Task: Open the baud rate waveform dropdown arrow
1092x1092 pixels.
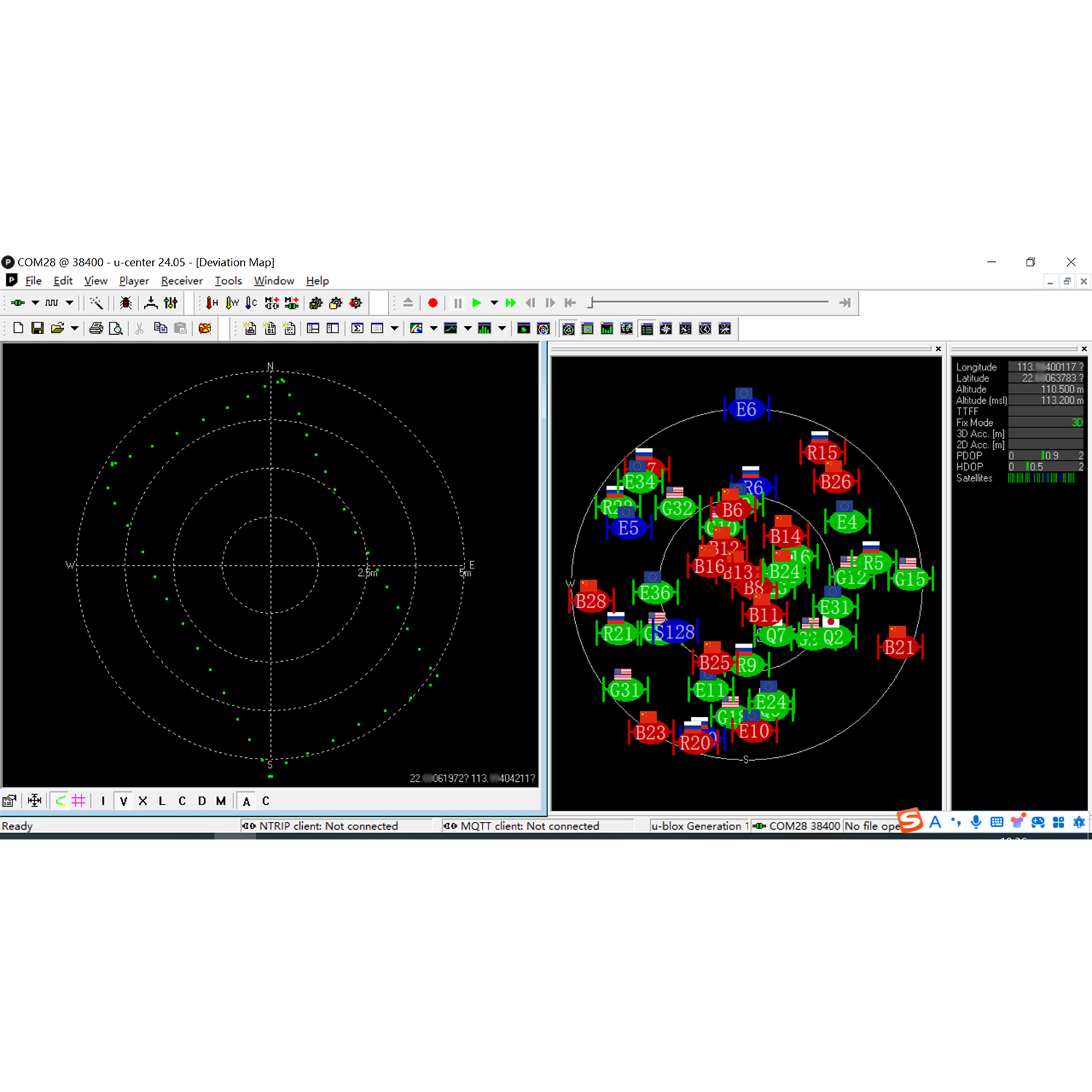Action: click(x=70, y=303)
